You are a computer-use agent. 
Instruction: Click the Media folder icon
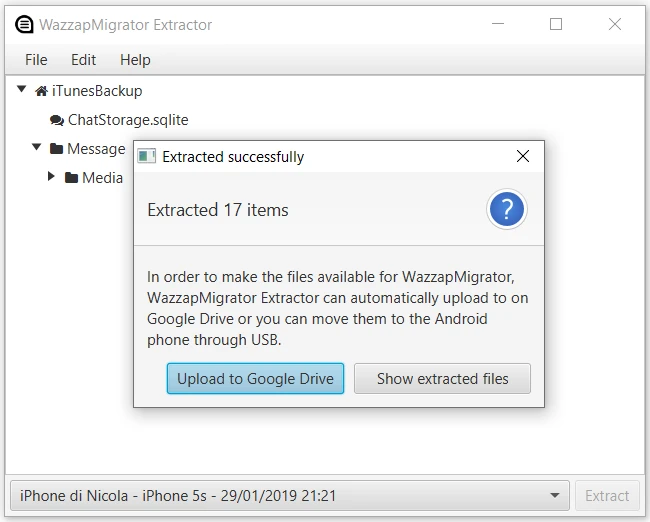[x=71, y=178]
